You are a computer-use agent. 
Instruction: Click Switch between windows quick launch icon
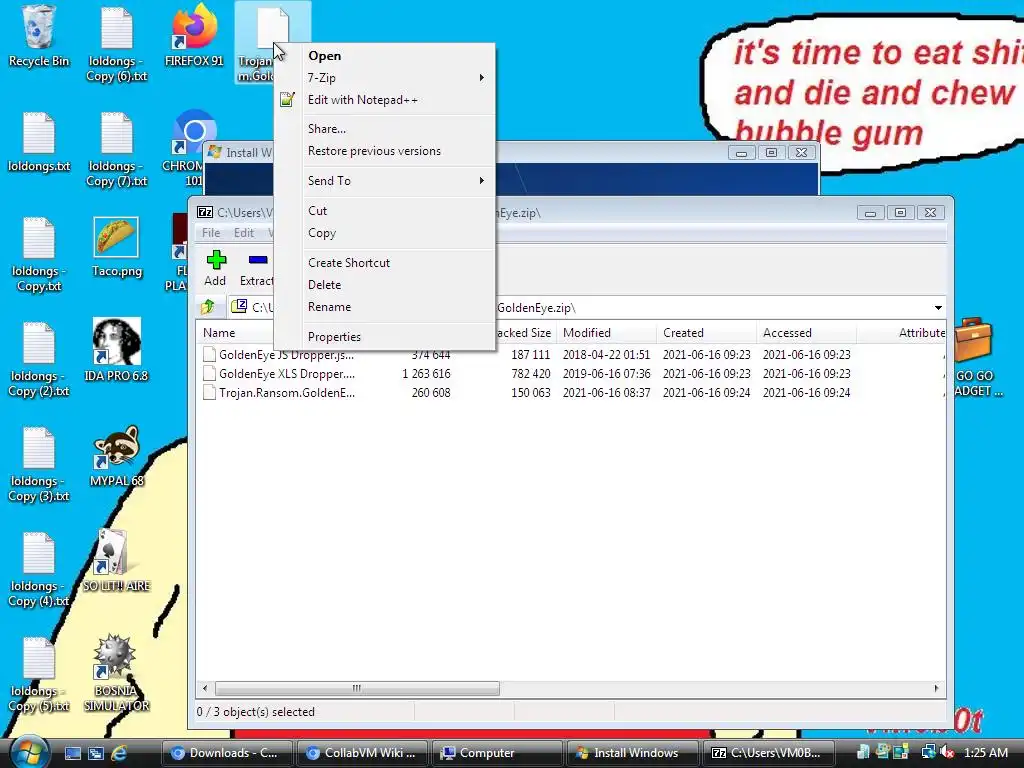pyautogui.click(x=95, y=753)
